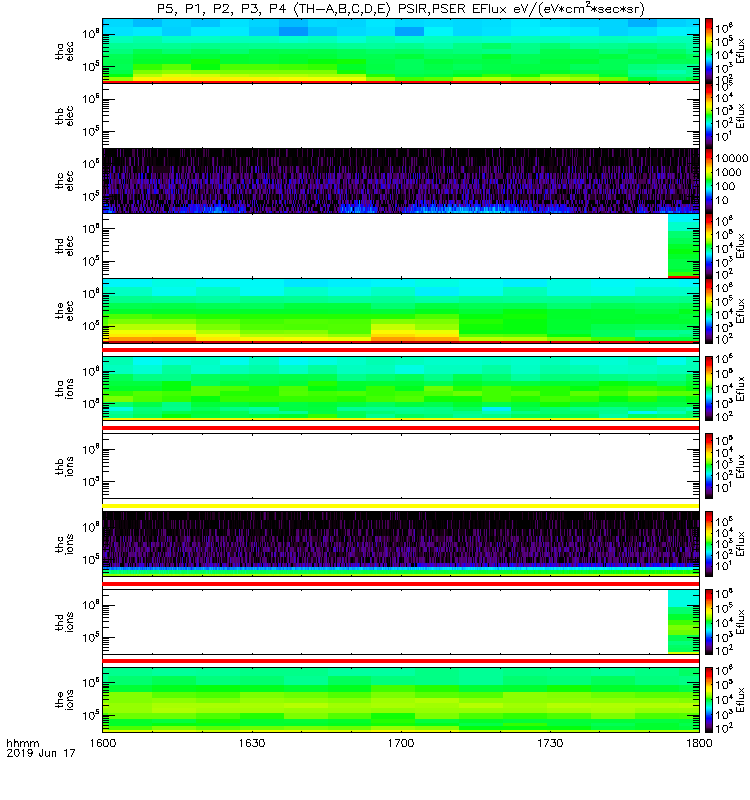750x800 pixels.
Task: Click inside the tha ions spectrogram
Action: coord(401,388)
